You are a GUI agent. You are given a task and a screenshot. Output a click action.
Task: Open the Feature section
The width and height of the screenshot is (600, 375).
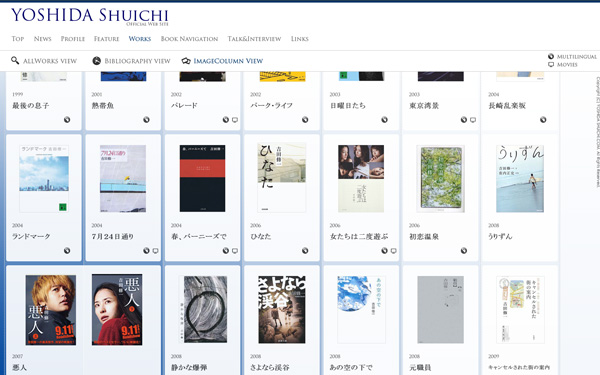[106, 39]
